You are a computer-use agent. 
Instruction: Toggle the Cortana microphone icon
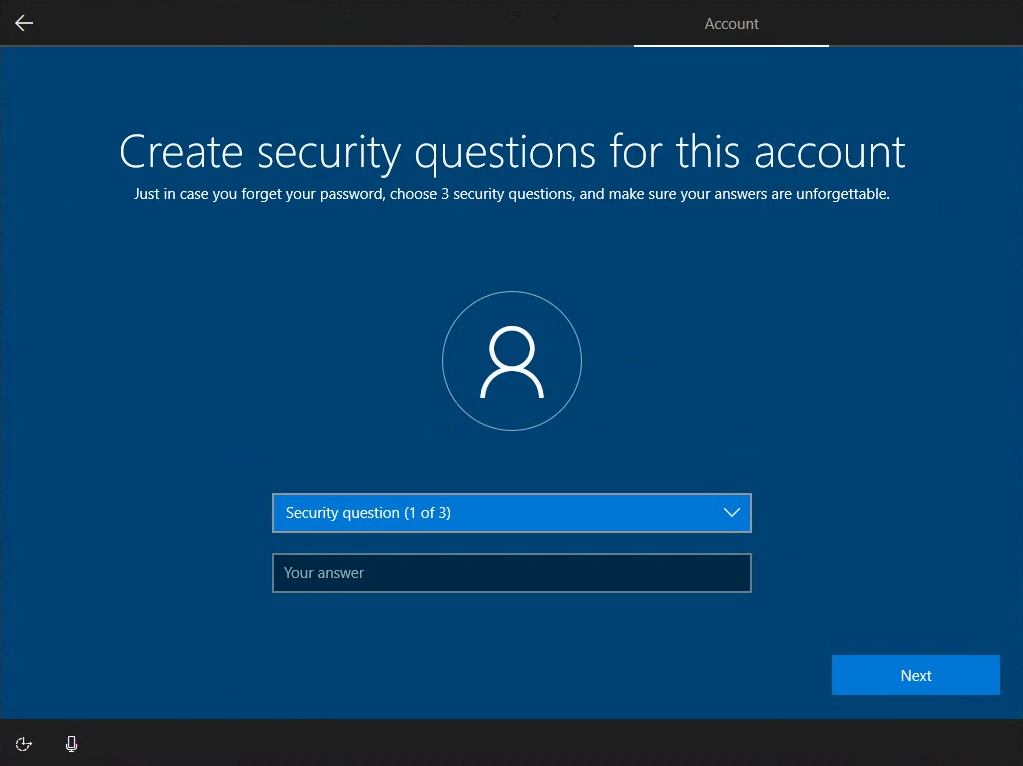71,743
